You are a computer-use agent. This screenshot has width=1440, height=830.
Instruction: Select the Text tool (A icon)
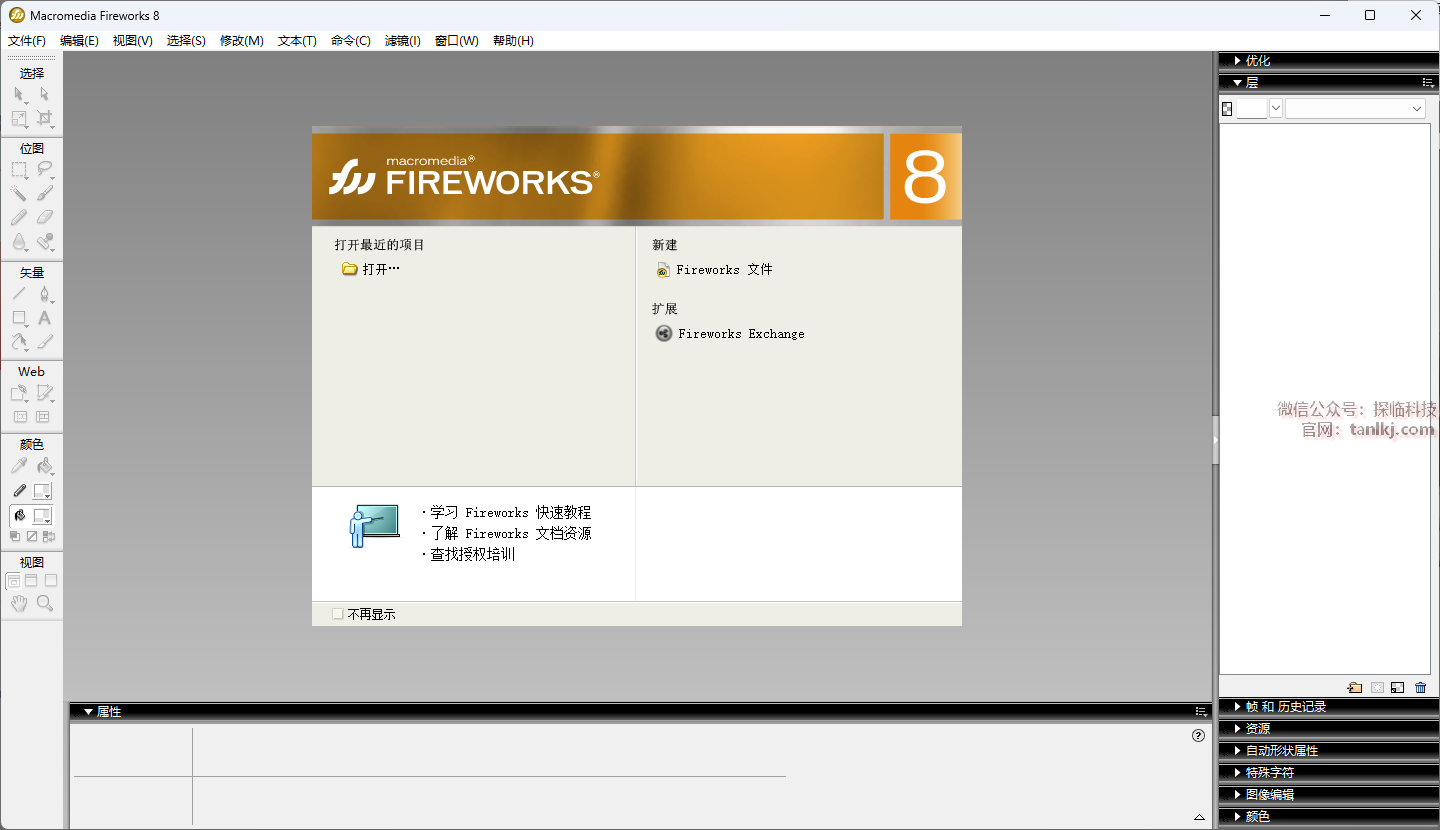point(44,318)
